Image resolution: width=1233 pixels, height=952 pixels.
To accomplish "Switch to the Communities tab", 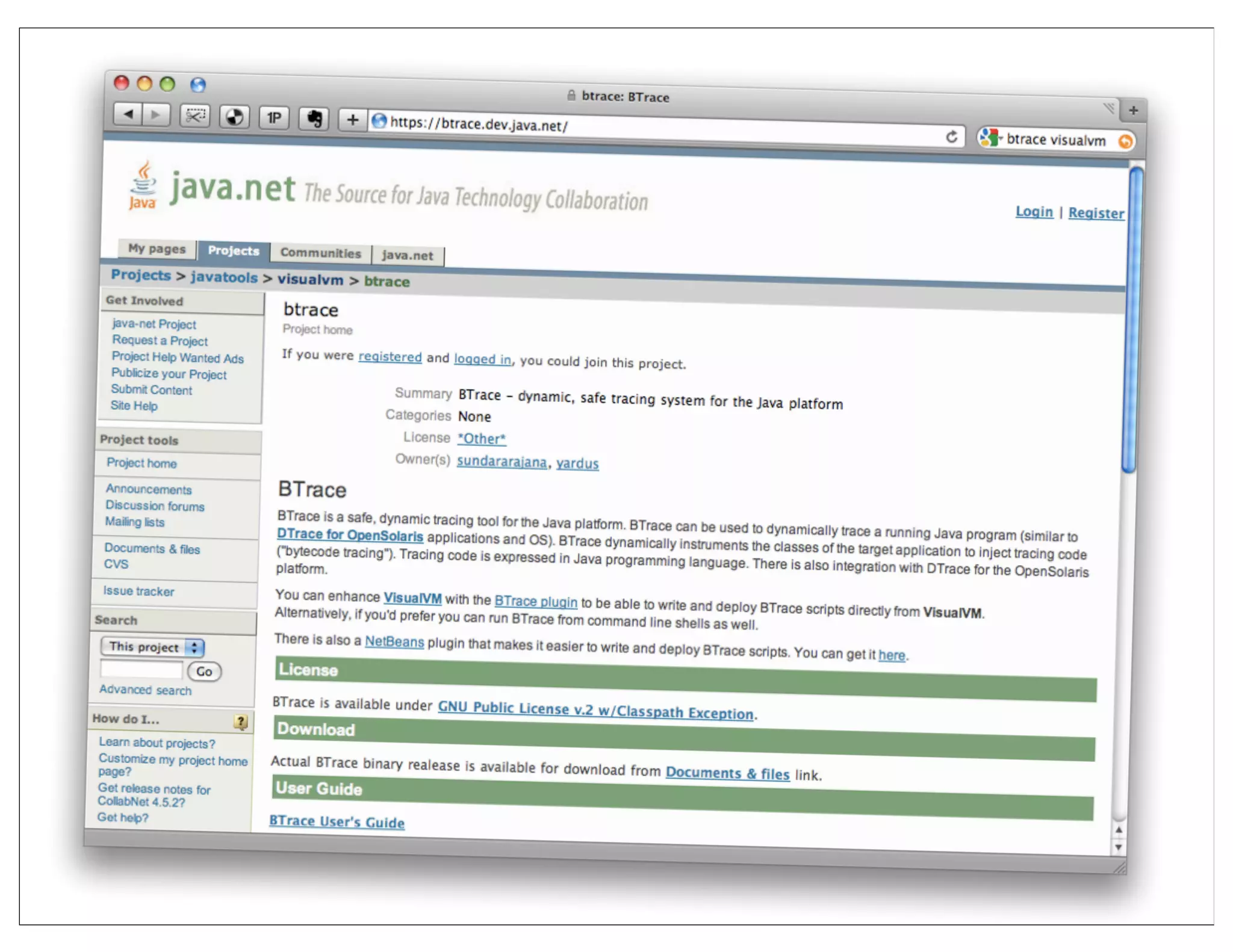I will click(320, 253).
